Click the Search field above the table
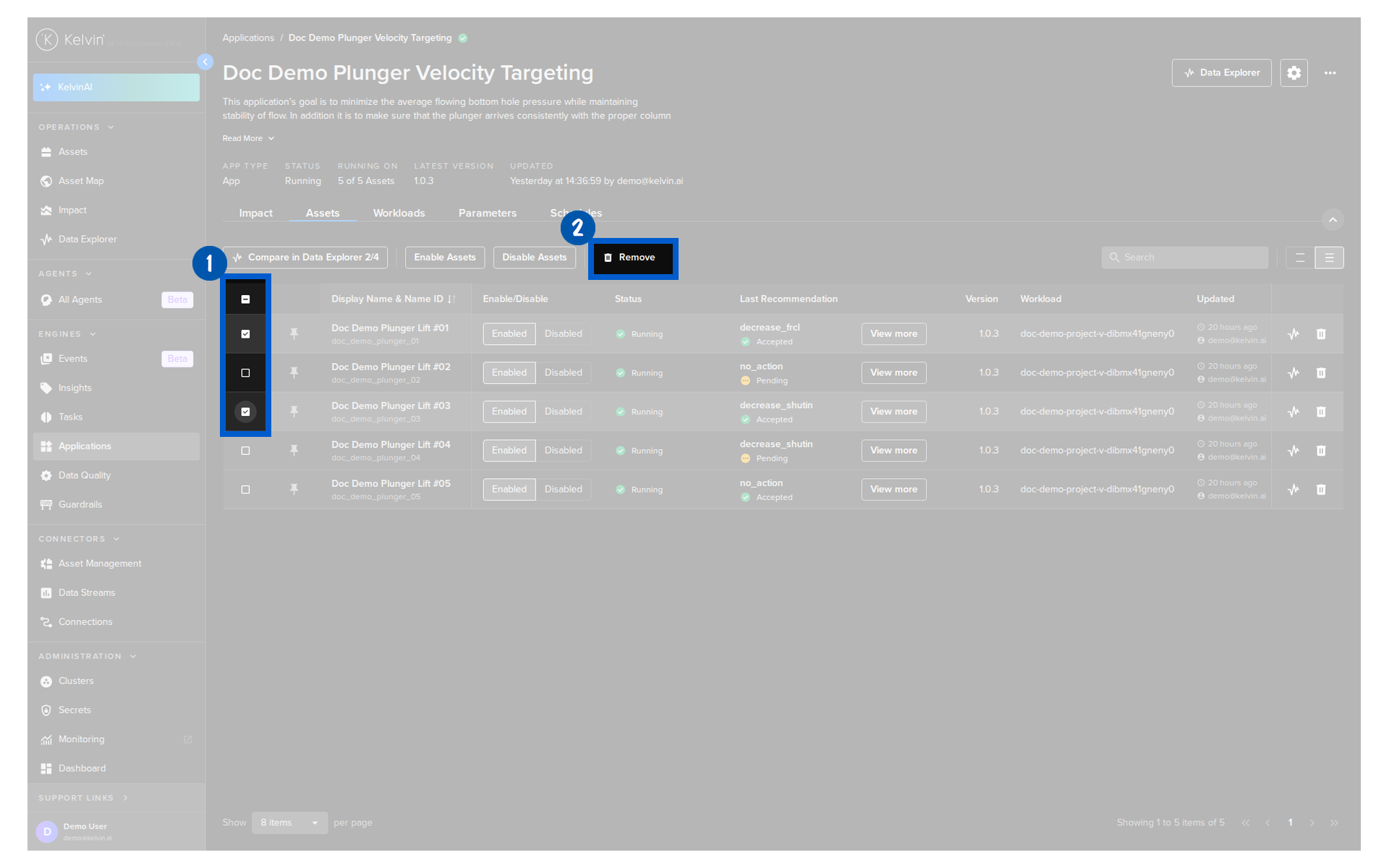Viewport: 1389px width, 868px height. point(1184,258)
